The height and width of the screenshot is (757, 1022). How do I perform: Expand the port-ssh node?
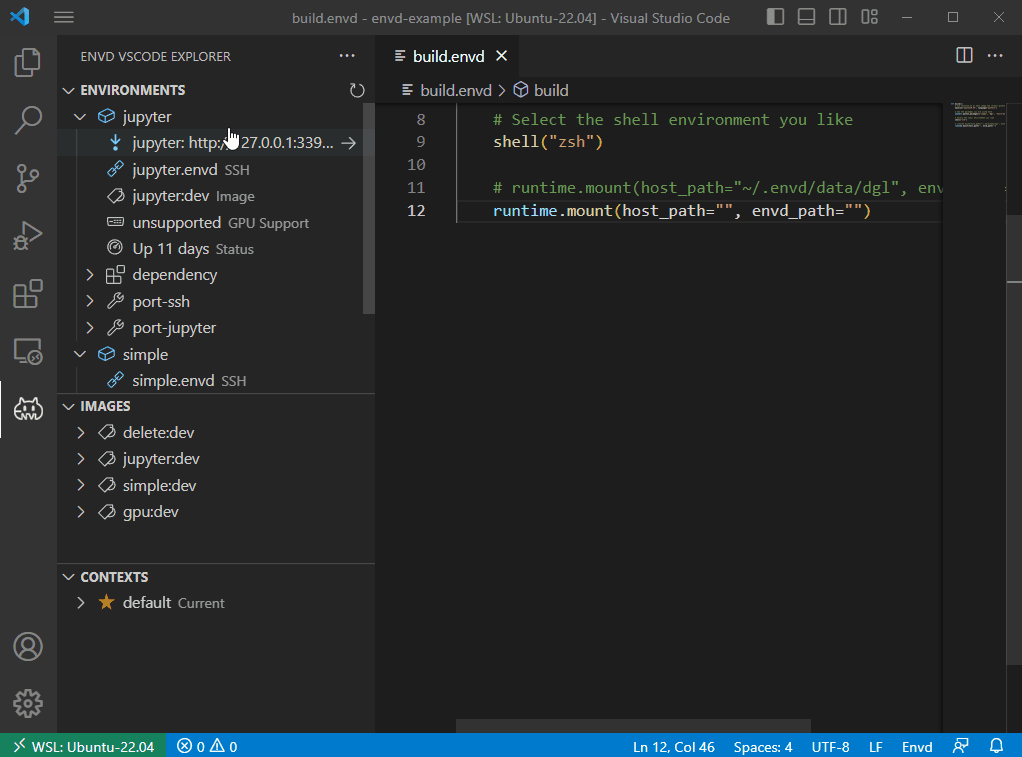pyautogui.click(x=90, y=301)
